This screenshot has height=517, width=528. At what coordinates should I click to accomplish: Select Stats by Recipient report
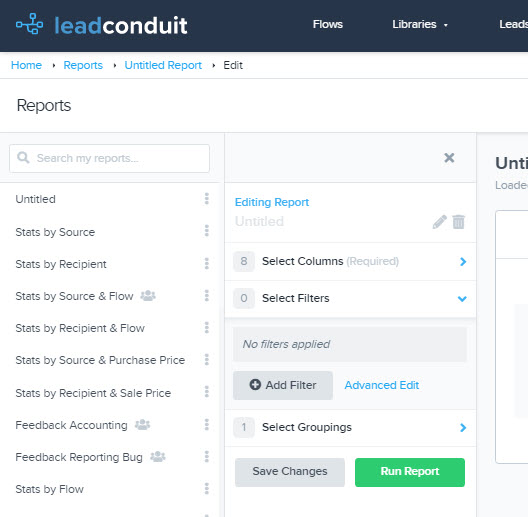(x=61, y=264)
